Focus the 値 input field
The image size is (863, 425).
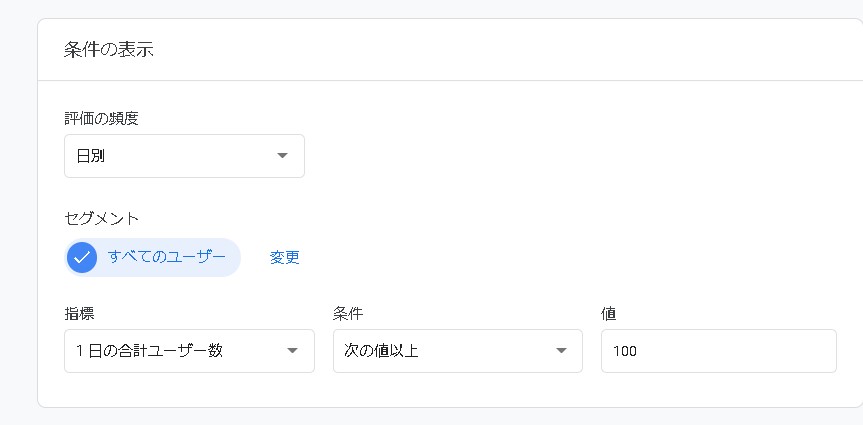click(718, 351)
